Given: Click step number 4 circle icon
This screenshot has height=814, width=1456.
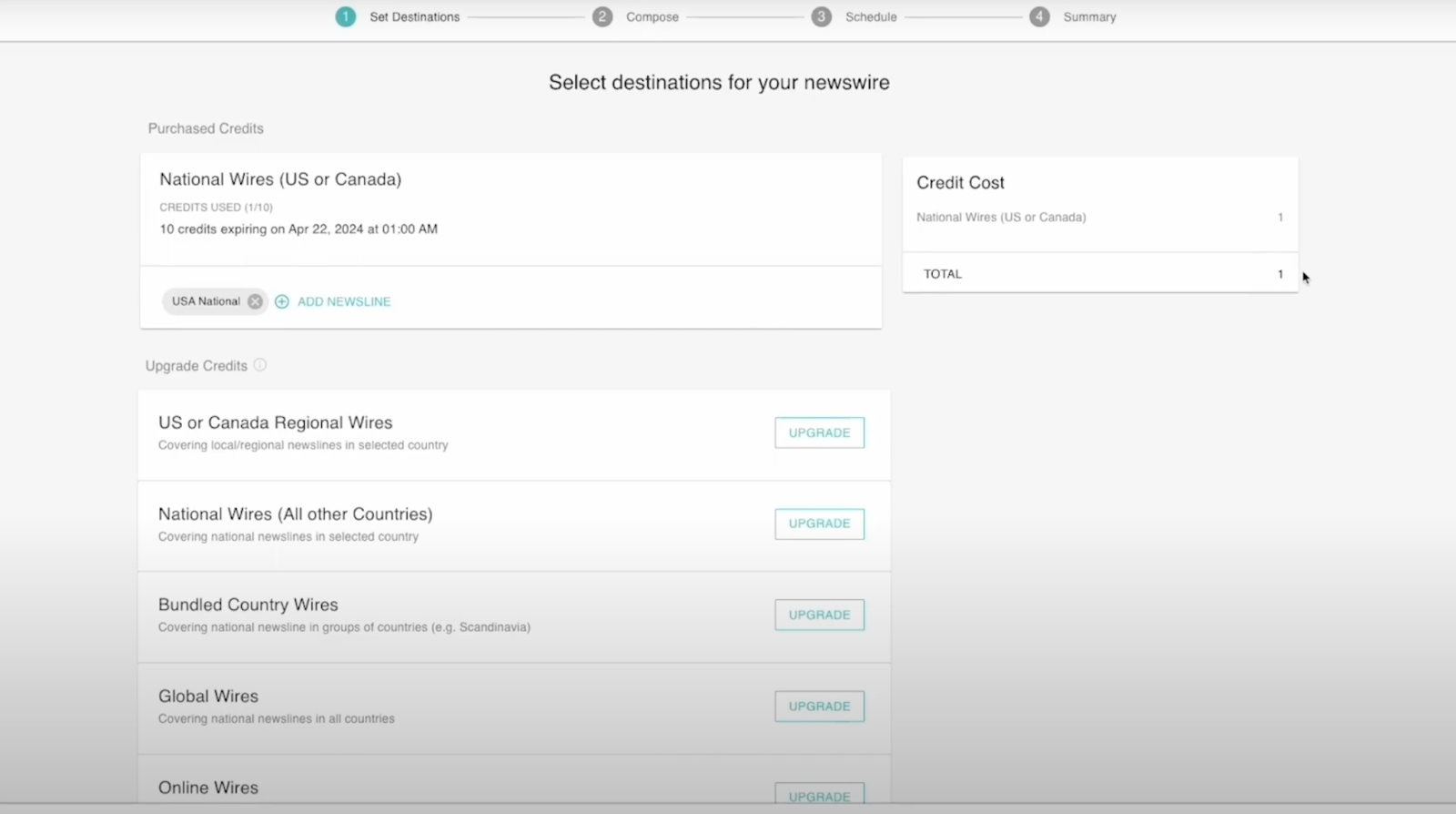Looking at the screenshot, I should (1039, 16).
